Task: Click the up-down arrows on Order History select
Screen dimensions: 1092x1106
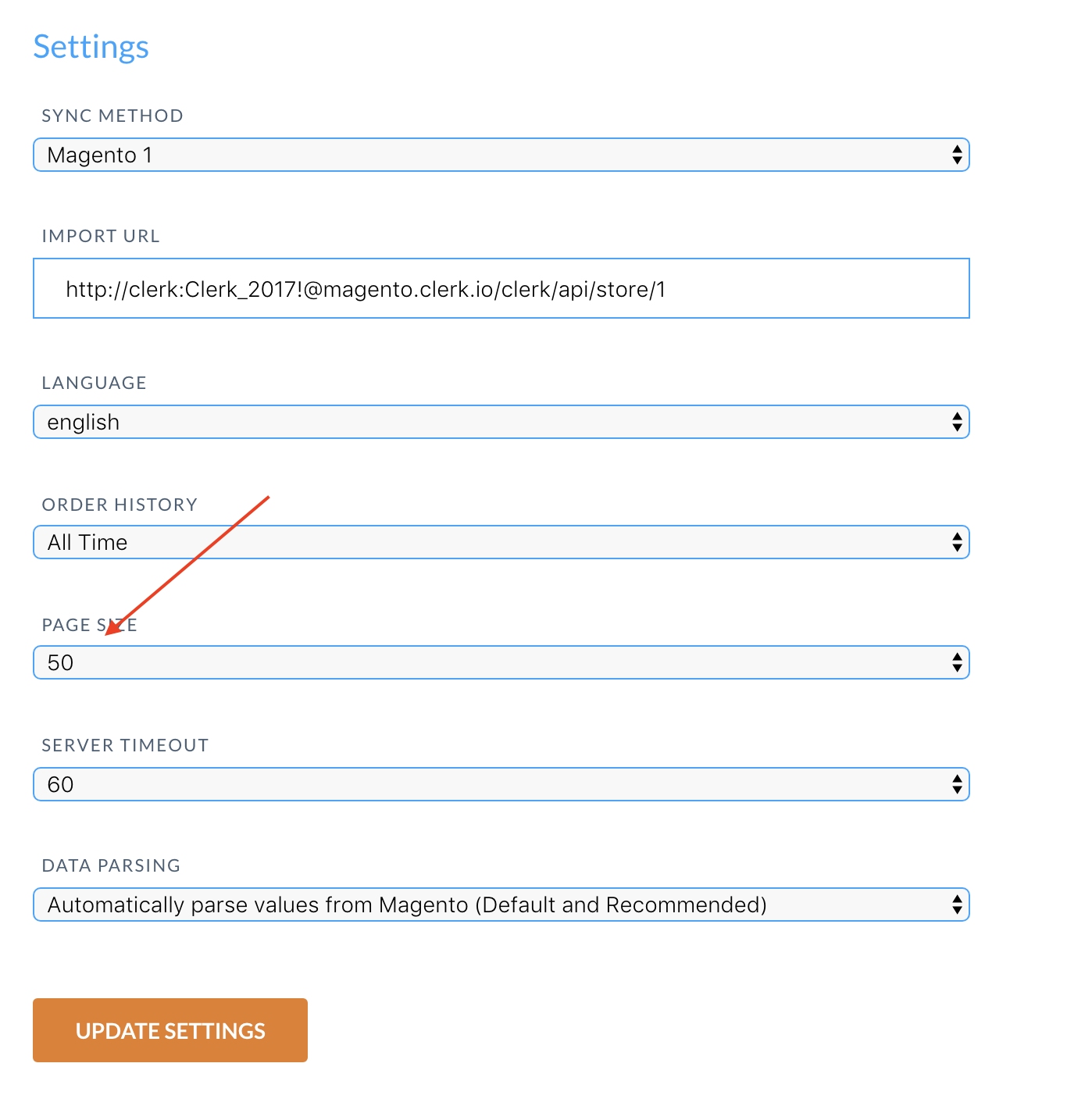Action: tap(957, 542)
